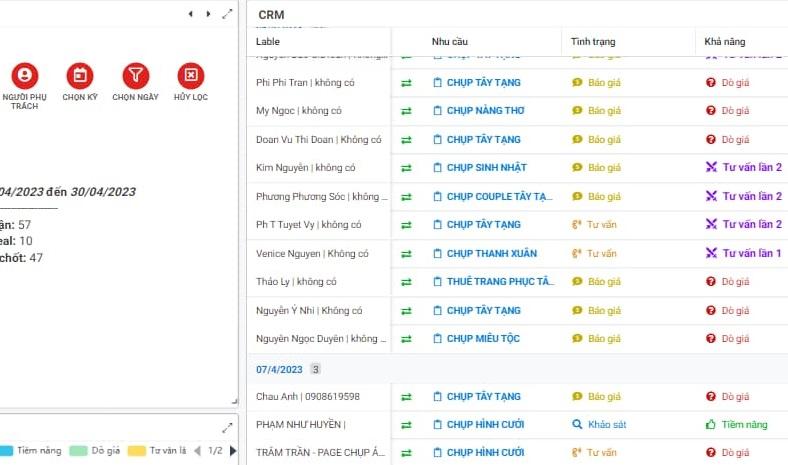Expand the bottom legend chart panel
Image resolution: width=788 pixels, height=465 pixels.
227,428
